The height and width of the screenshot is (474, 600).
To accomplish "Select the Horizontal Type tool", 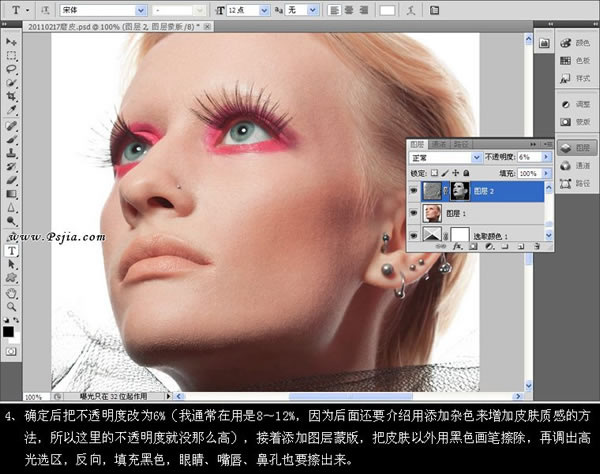I will click(x=11, y=251).
